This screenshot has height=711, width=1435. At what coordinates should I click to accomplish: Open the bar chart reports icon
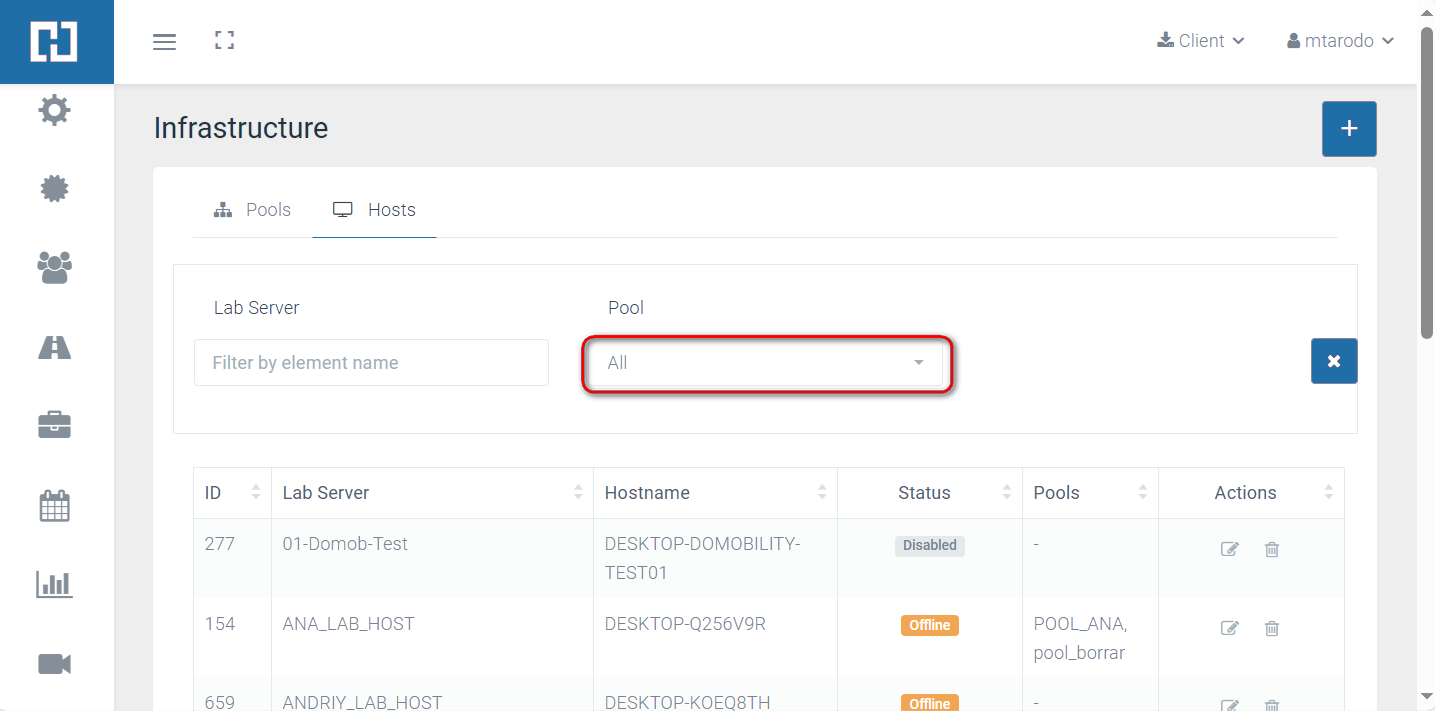click(x=55, y=584)
